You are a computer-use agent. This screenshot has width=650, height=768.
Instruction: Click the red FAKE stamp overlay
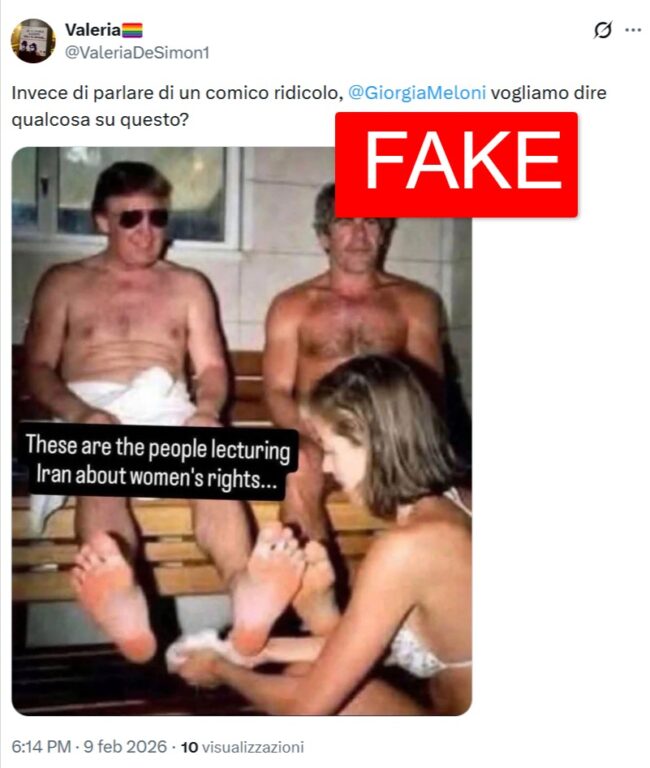pos(456,165)
